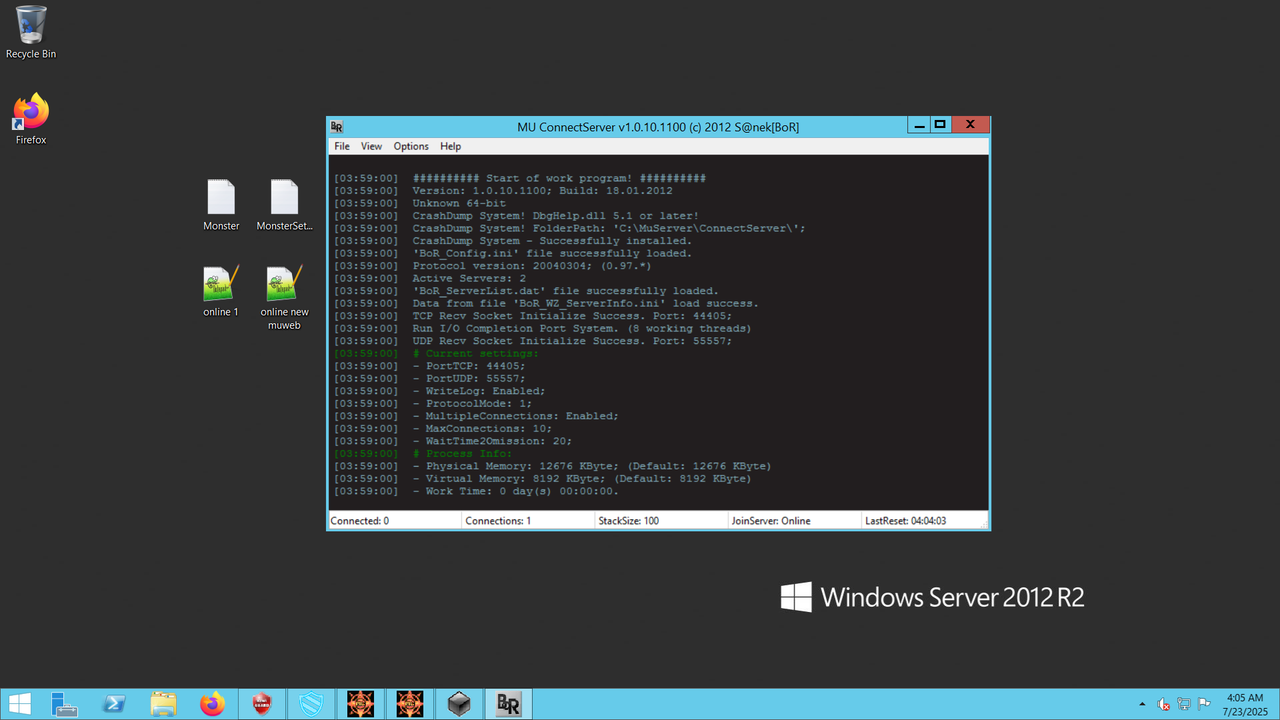Click the 'Work Time: 0 day(s)' line
Viewport: 1280px width, 720px height.
[x=476, y=491]
